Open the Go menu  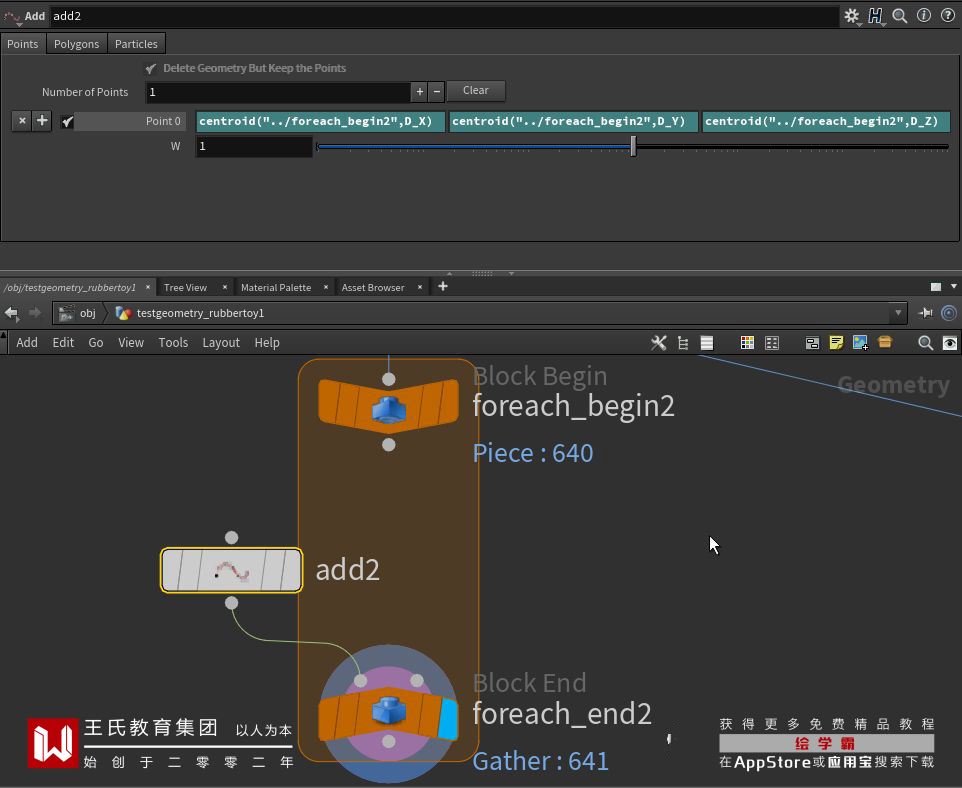[x=96, y=342]
